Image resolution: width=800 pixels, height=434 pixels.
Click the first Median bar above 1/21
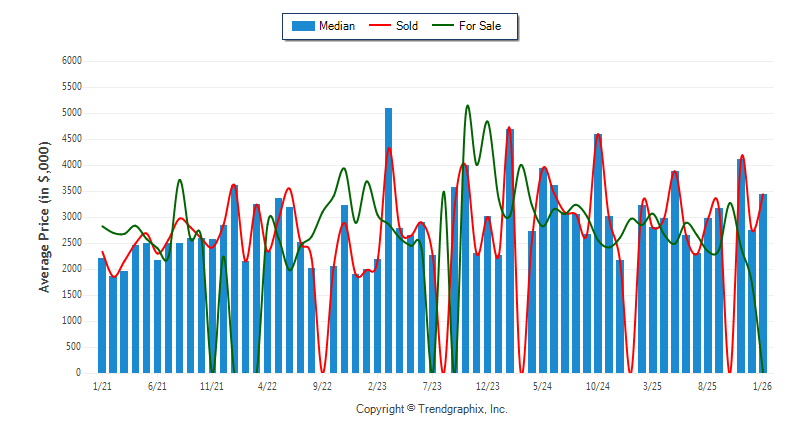tap(102, 315)
